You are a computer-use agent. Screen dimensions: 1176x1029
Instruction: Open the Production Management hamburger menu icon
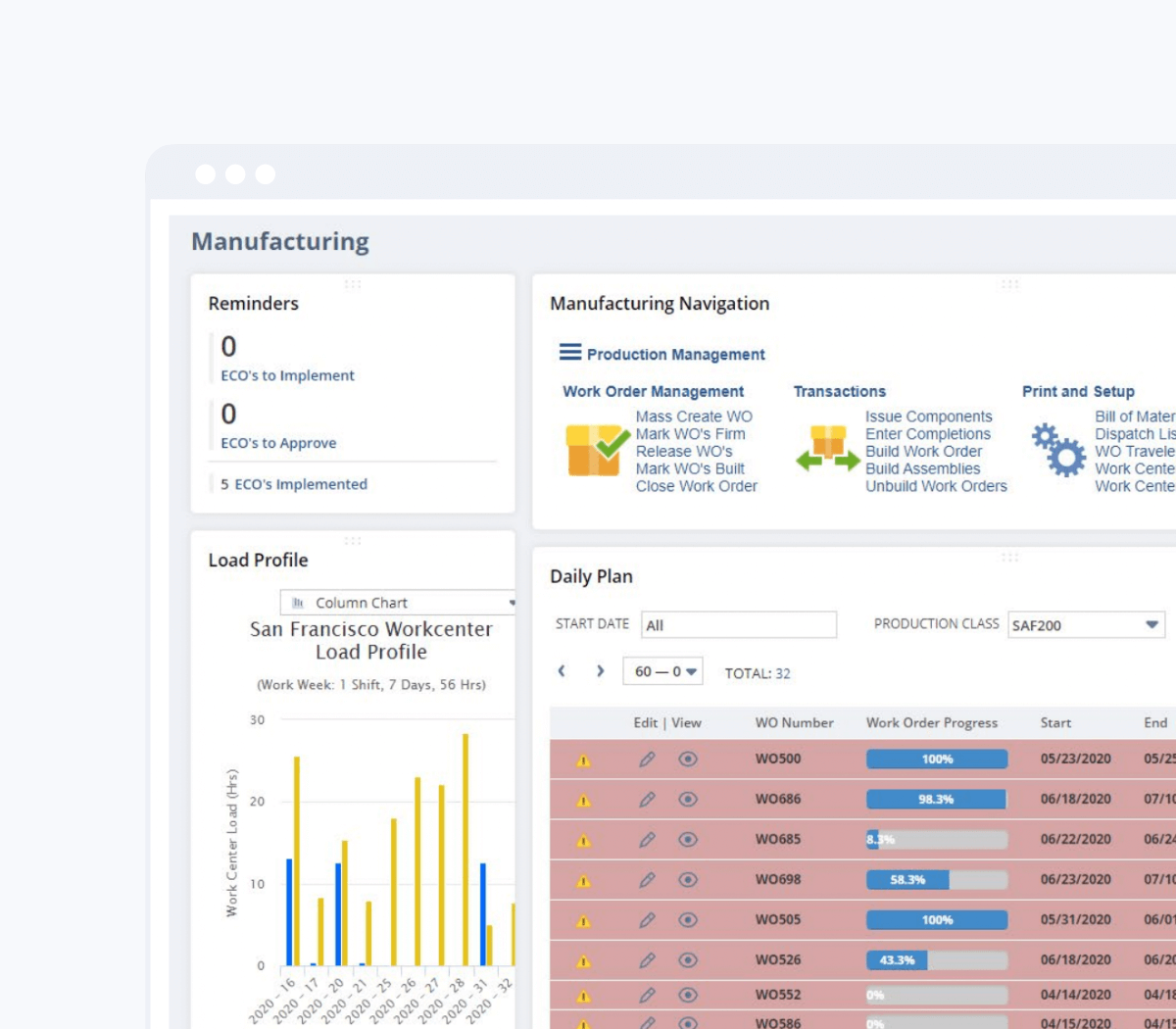(570, 352)
